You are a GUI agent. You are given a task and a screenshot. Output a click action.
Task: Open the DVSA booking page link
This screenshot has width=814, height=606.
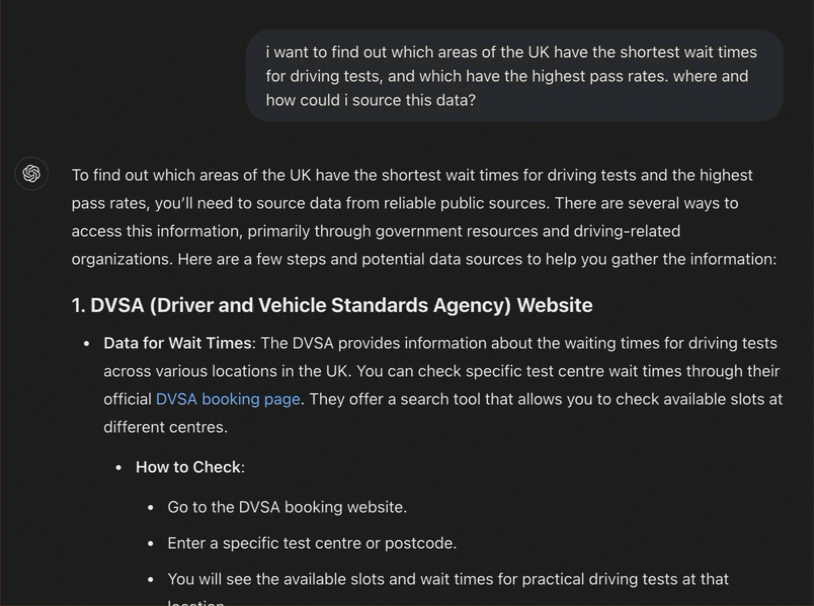coord(228,399)
